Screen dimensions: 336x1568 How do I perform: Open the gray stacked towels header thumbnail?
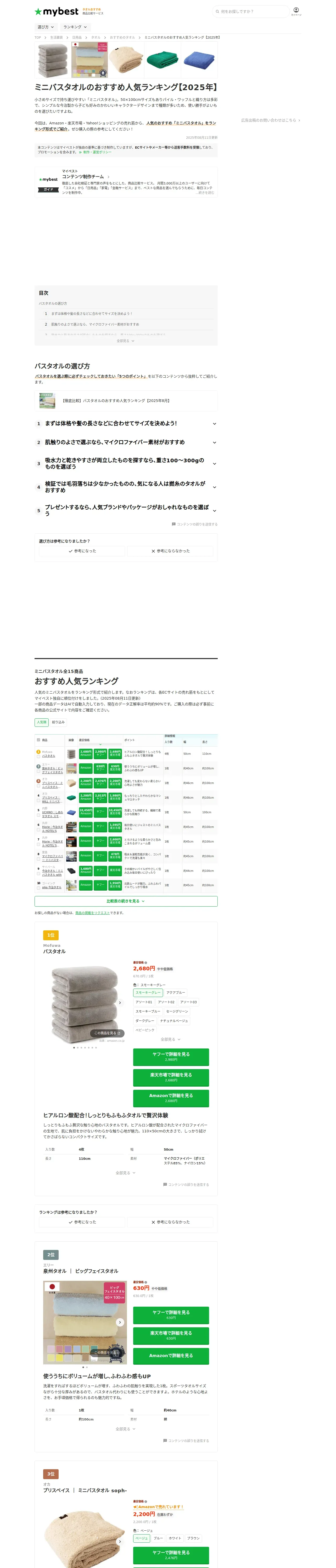[53, 60]
